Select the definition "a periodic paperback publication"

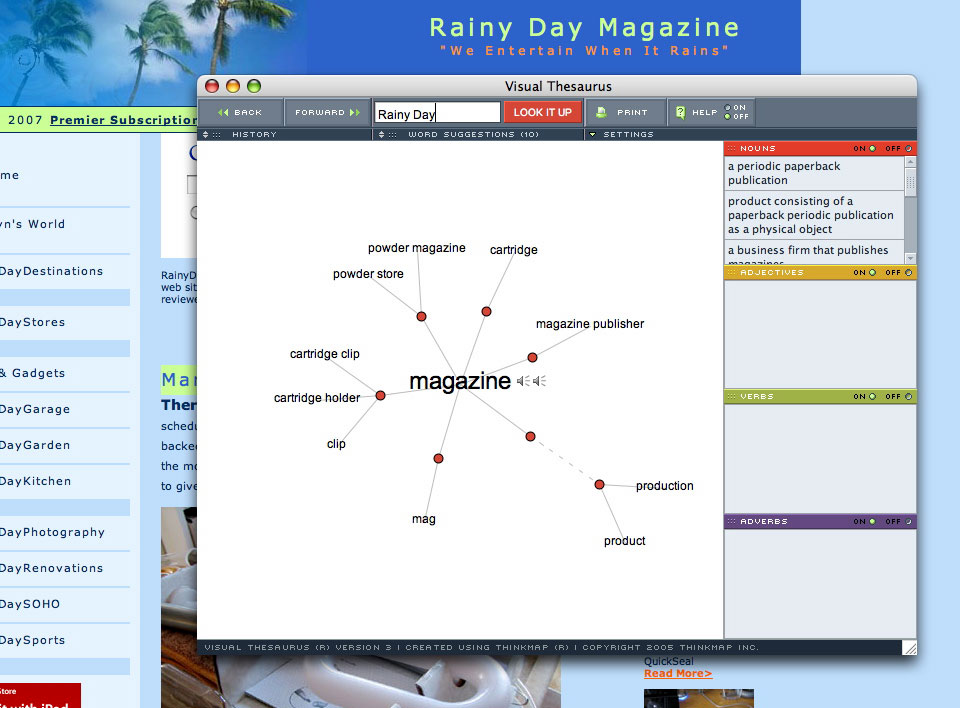click(814, 173)
